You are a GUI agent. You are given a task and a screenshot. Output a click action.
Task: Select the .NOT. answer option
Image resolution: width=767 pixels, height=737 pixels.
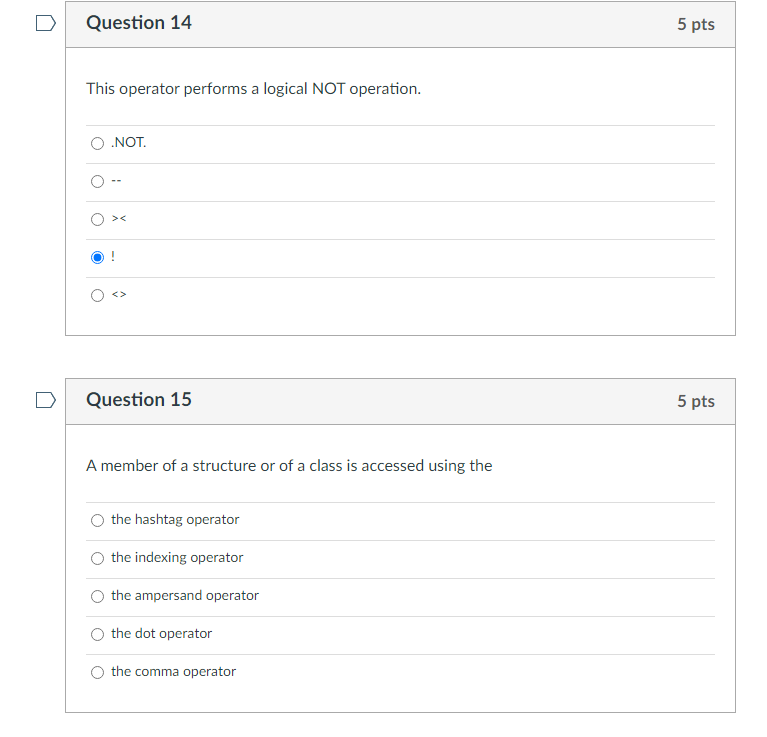pos(97,143)
